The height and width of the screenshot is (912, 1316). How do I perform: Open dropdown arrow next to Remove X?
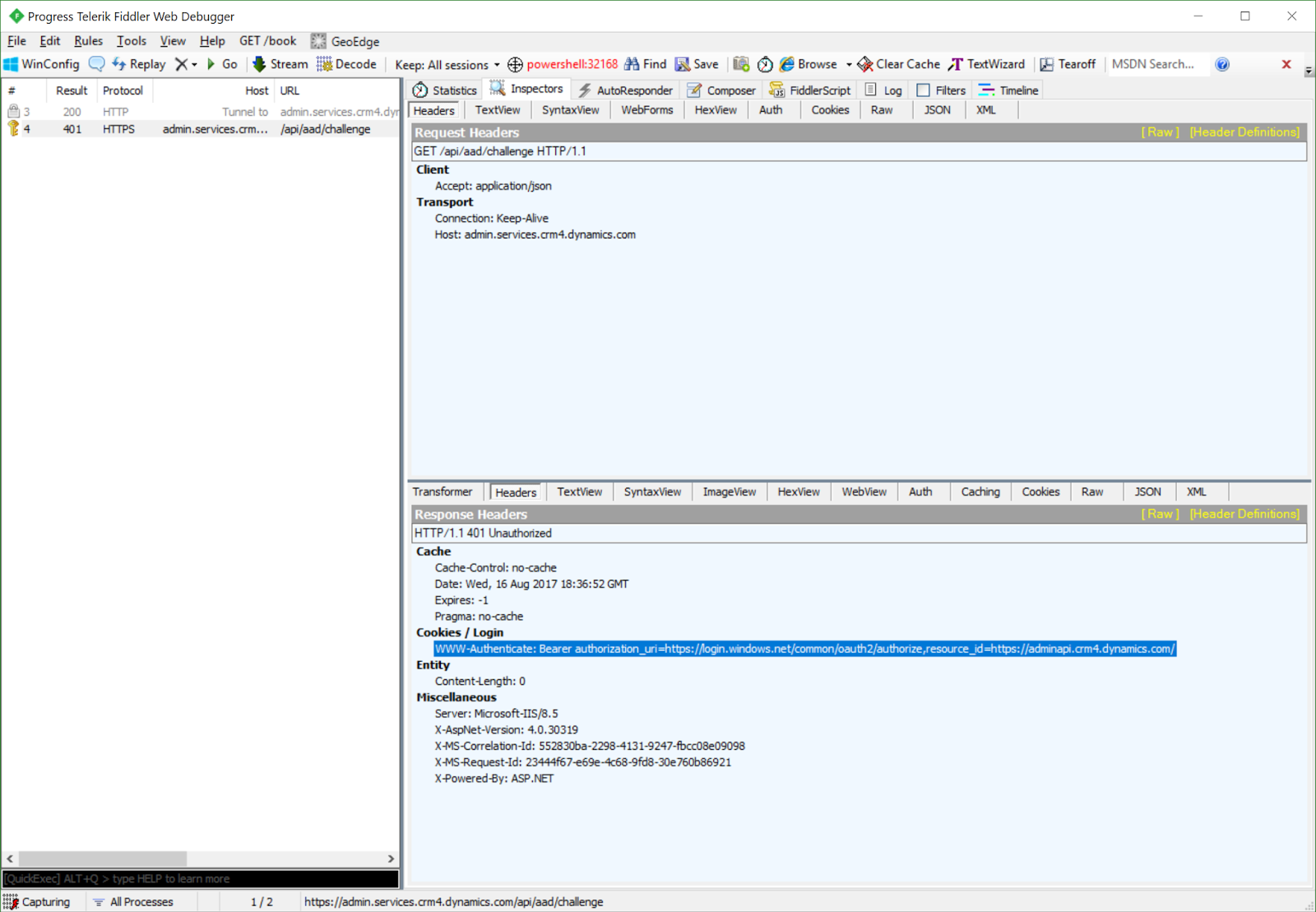coord(195,64)
